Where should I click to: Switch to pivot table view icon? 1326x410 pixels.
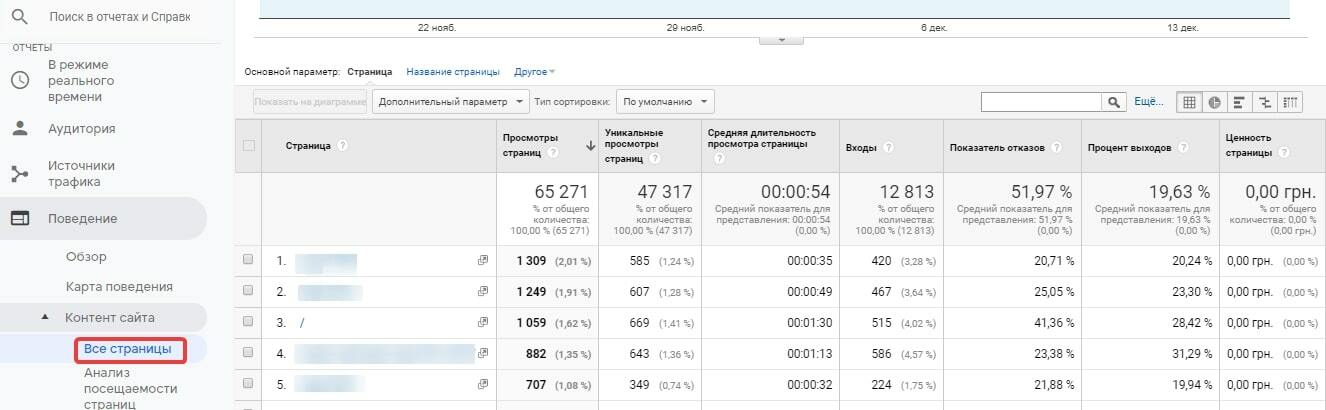tap(1291, 102)
